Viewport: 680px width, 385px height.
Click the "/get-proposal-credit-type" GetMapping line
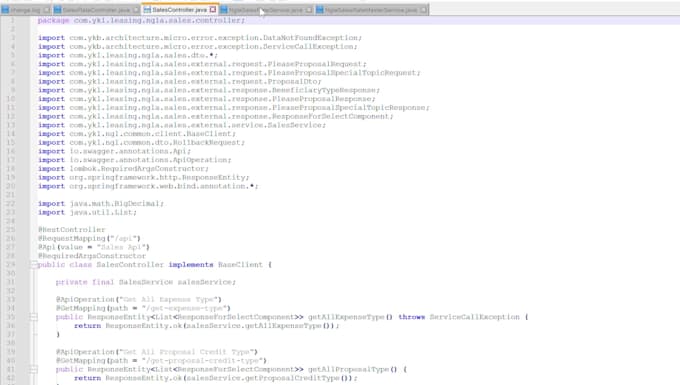tap(161, 360)
